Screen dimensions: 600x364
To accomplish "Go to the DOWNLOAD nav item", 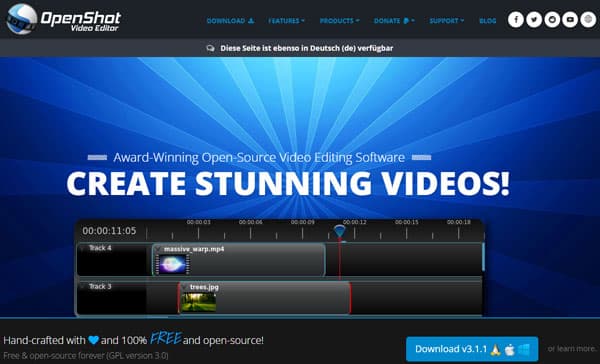I will (230, 21).
